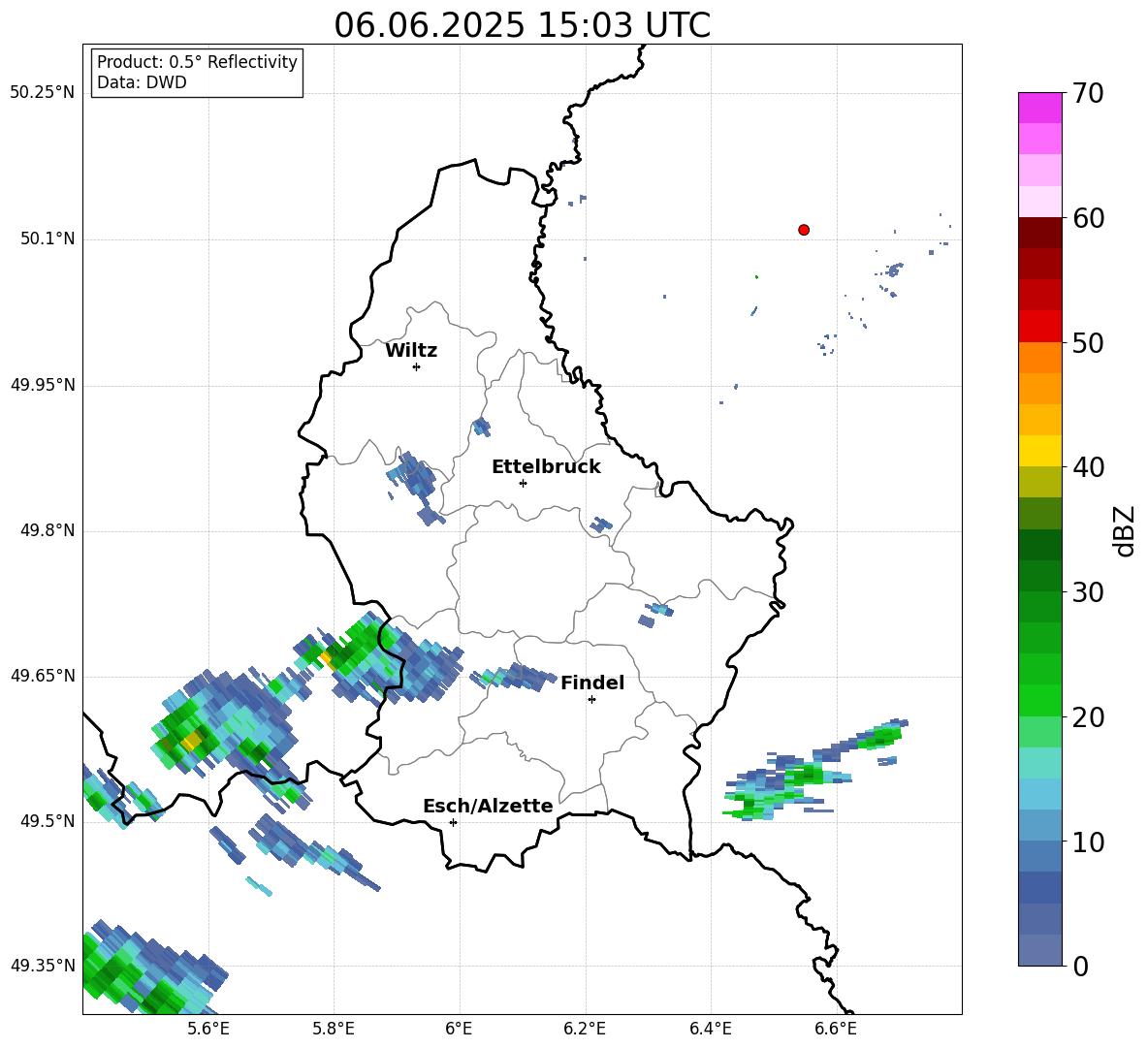Screen dimensions: 1148x1048
Task: Click the Wiltz station cross marker
Action: [417, 366]
